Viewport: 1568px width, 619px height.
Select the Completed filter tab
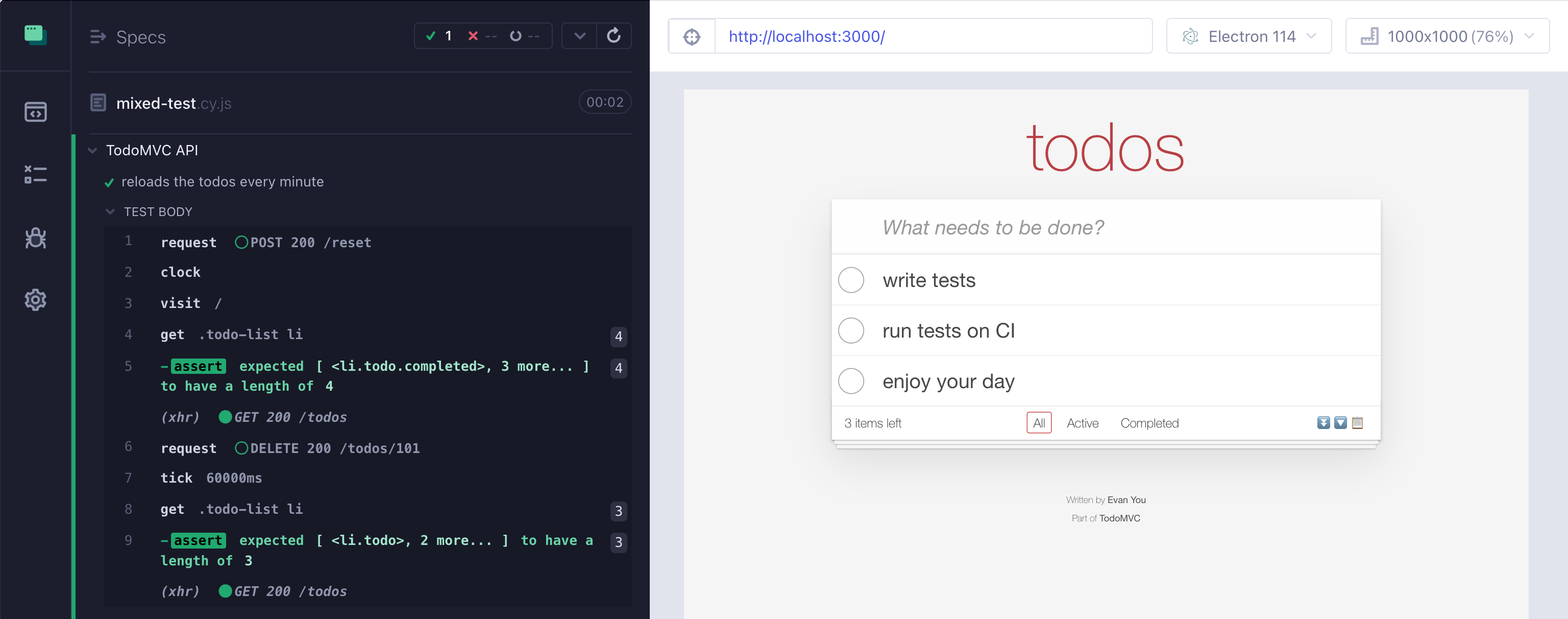point(1149,423)
